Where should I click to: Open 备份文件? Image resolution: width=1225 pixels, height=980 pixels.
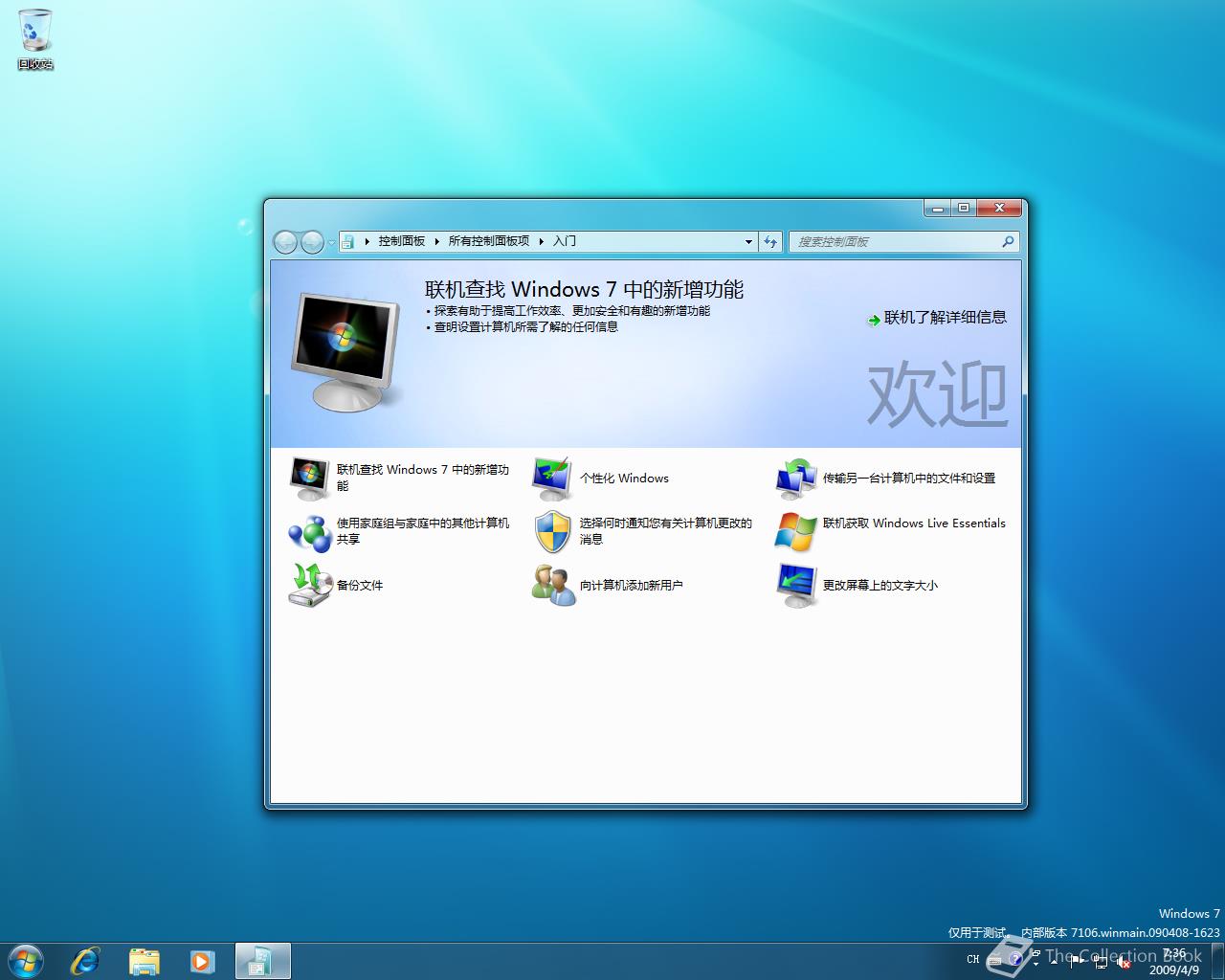[x=360, y=585]
